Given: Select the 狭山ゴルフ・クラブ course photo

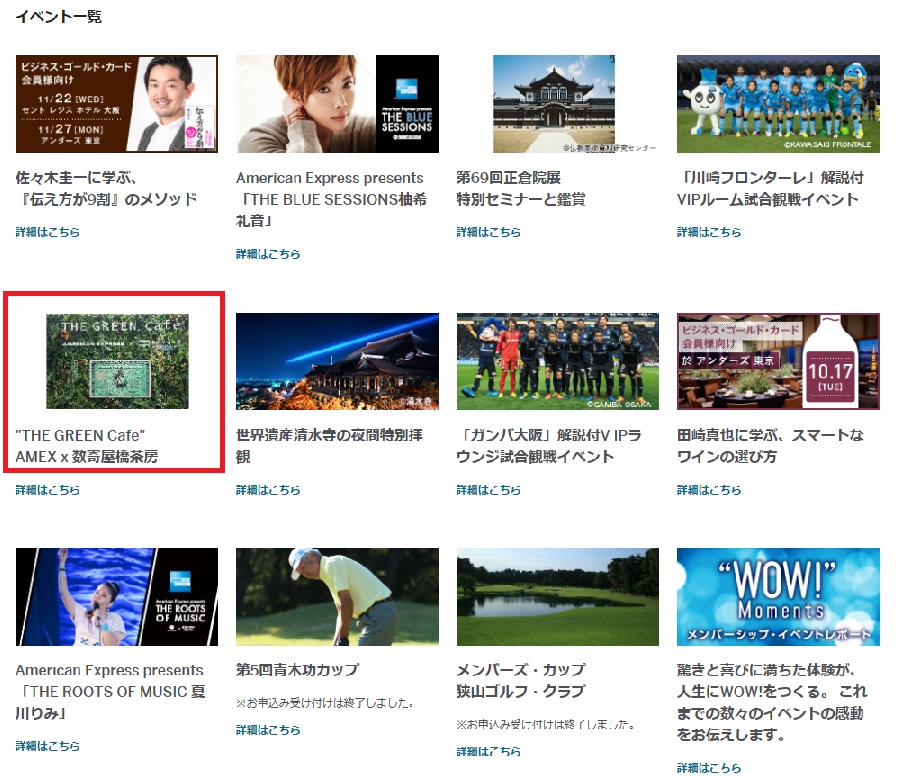Looking at the screenshot, I should [x=557, y=597].
